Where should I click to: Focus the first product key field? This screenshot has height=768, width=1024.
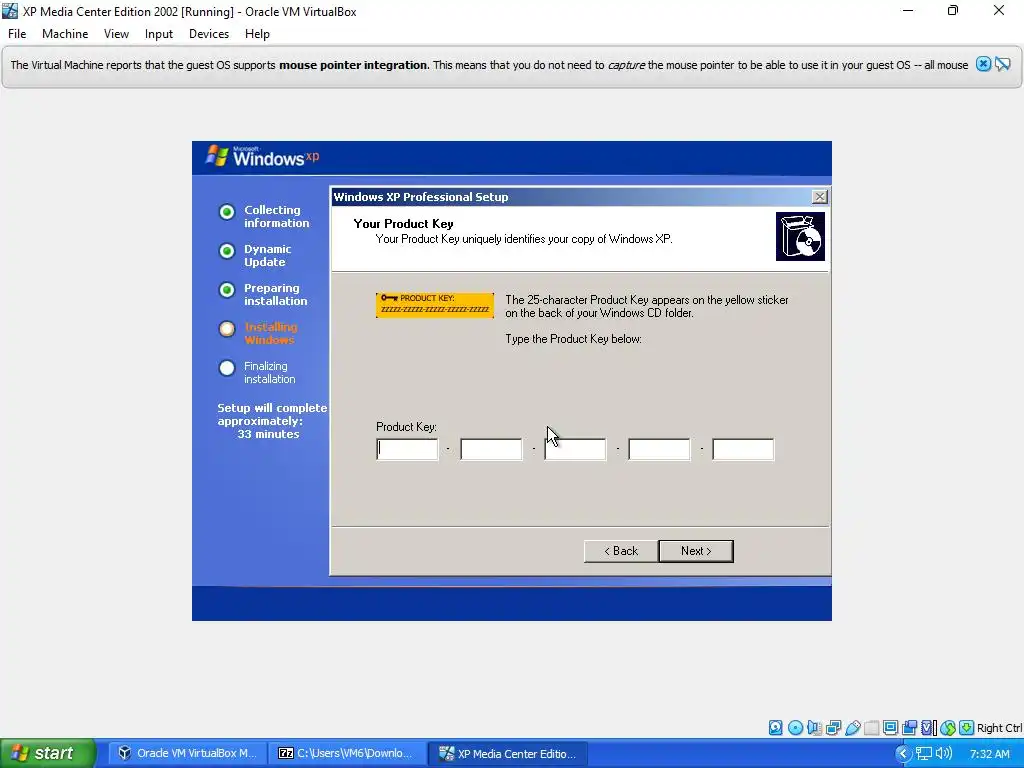408,449
